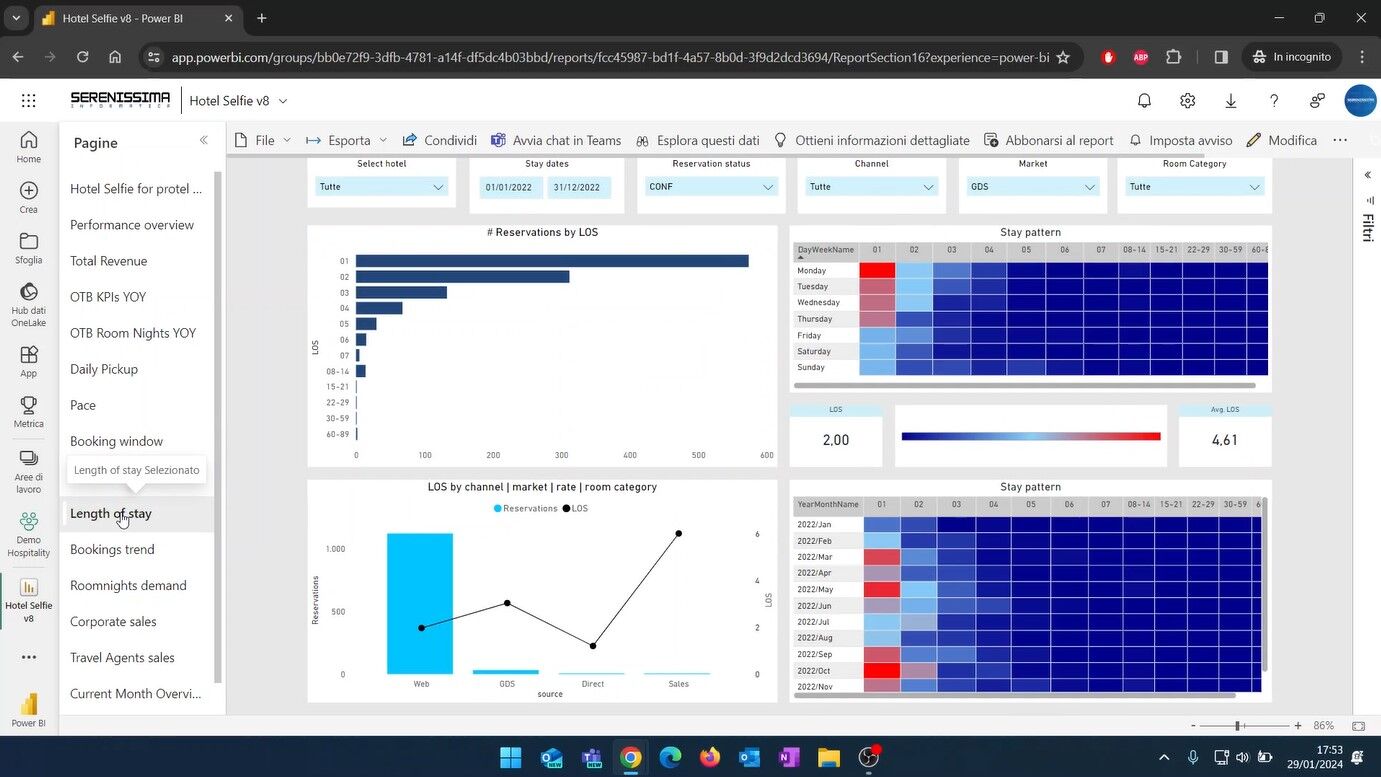Click the notifications bell icon
The height and width of the screenshot is (777, 1381).
coord(1144,100)
